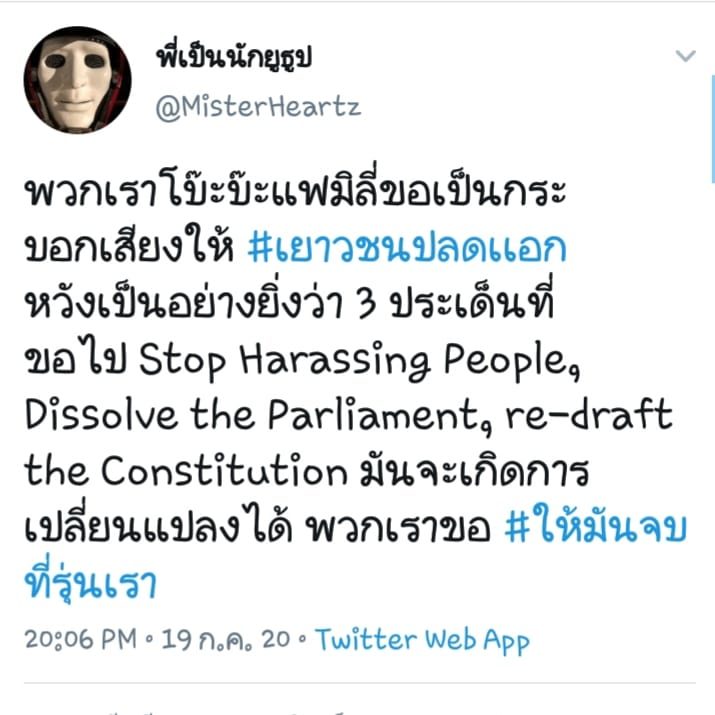Viewport: 715px width, 715px height.
Task: Click the text เปลี่ยนแปลงได้ in the tweet
Action: pos(158,525)
